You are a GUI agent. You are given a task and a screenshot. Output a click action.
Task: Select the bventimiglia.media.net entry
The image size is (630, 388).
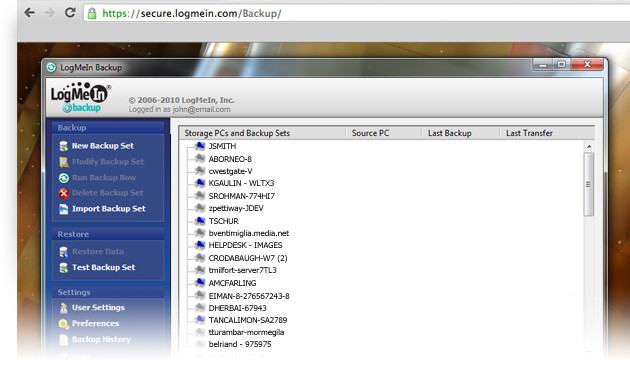[249, 233]
